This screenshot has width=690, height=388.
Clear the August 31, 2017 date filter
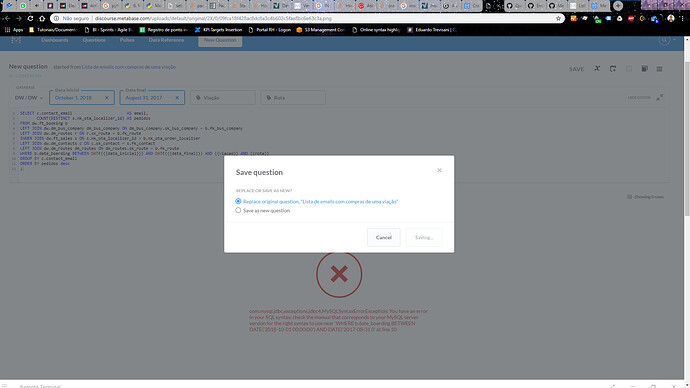pyautogui.click(x=177, y=98)
